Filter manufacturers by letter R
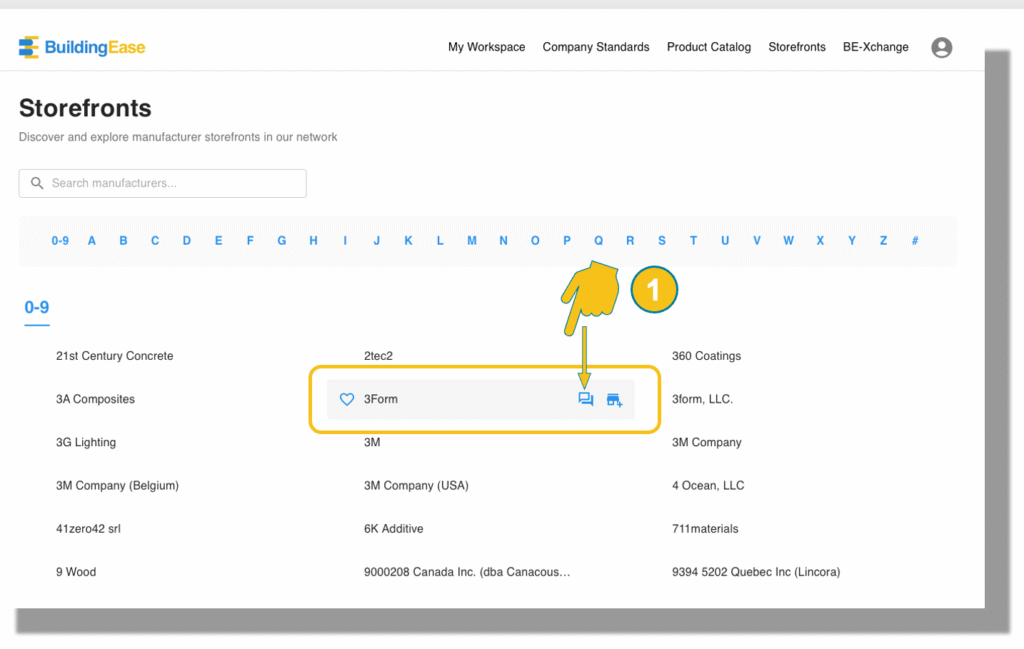The width and height of the screenshot is (1024, 649). coord(630,241)
